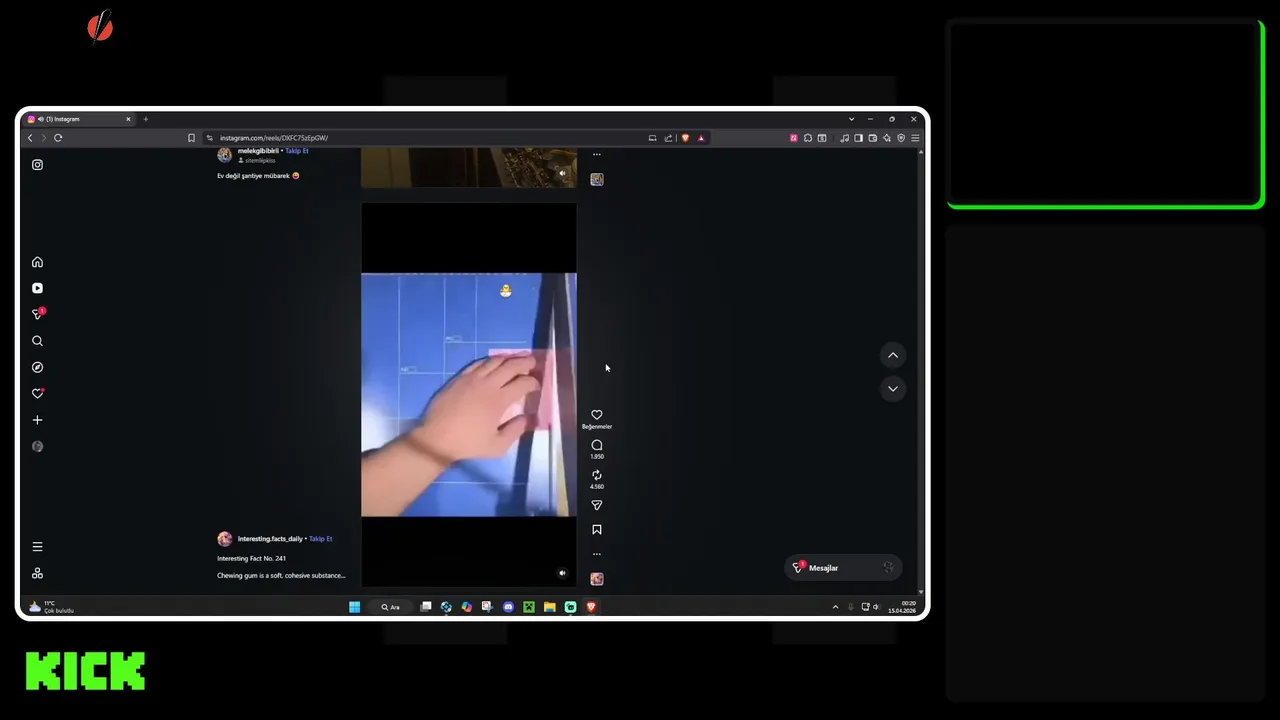Share the reel via send icon
Screen dimensions: 1280x720
597,505
